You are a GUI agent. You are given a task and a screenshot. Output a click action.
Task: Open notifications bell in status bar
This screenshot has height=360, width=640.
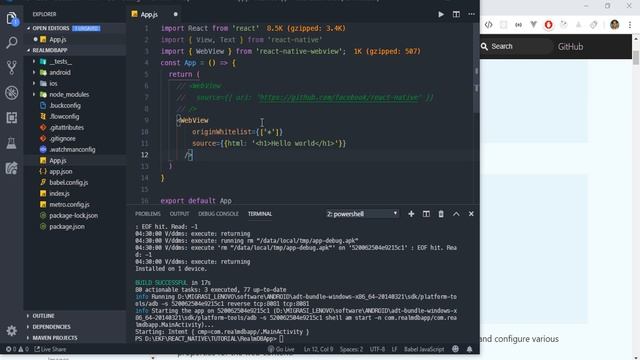[x=469, y=349]
